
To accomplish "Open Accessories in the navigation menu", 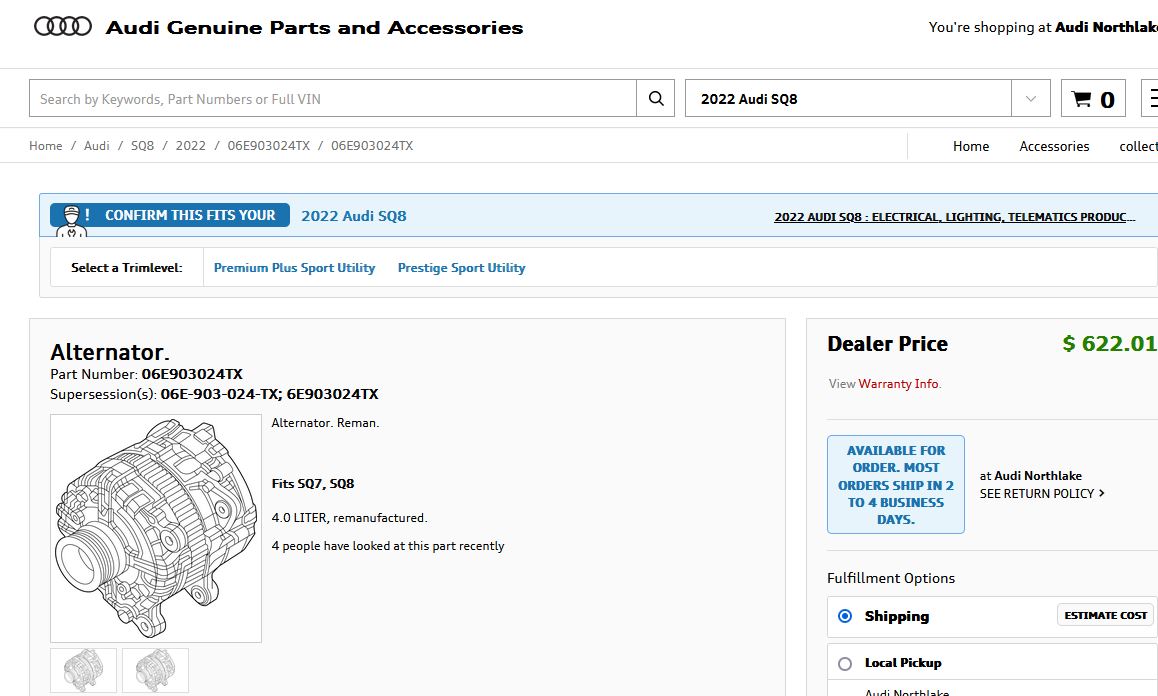I will click(x=1054, y=146).
